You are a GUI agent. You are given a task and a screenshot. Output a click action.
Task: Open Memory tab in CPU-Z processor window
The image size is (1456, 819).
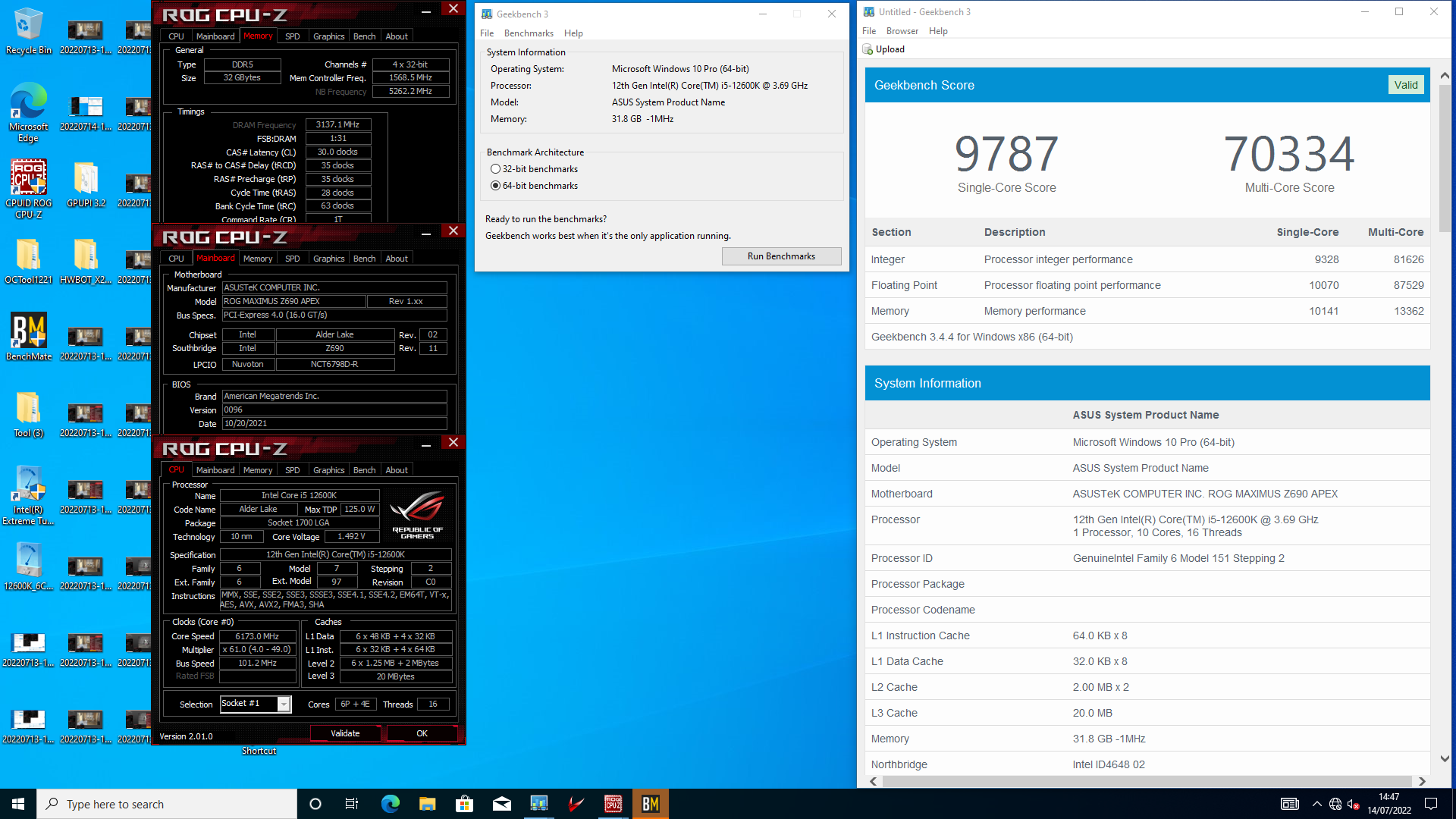[258, 470]
